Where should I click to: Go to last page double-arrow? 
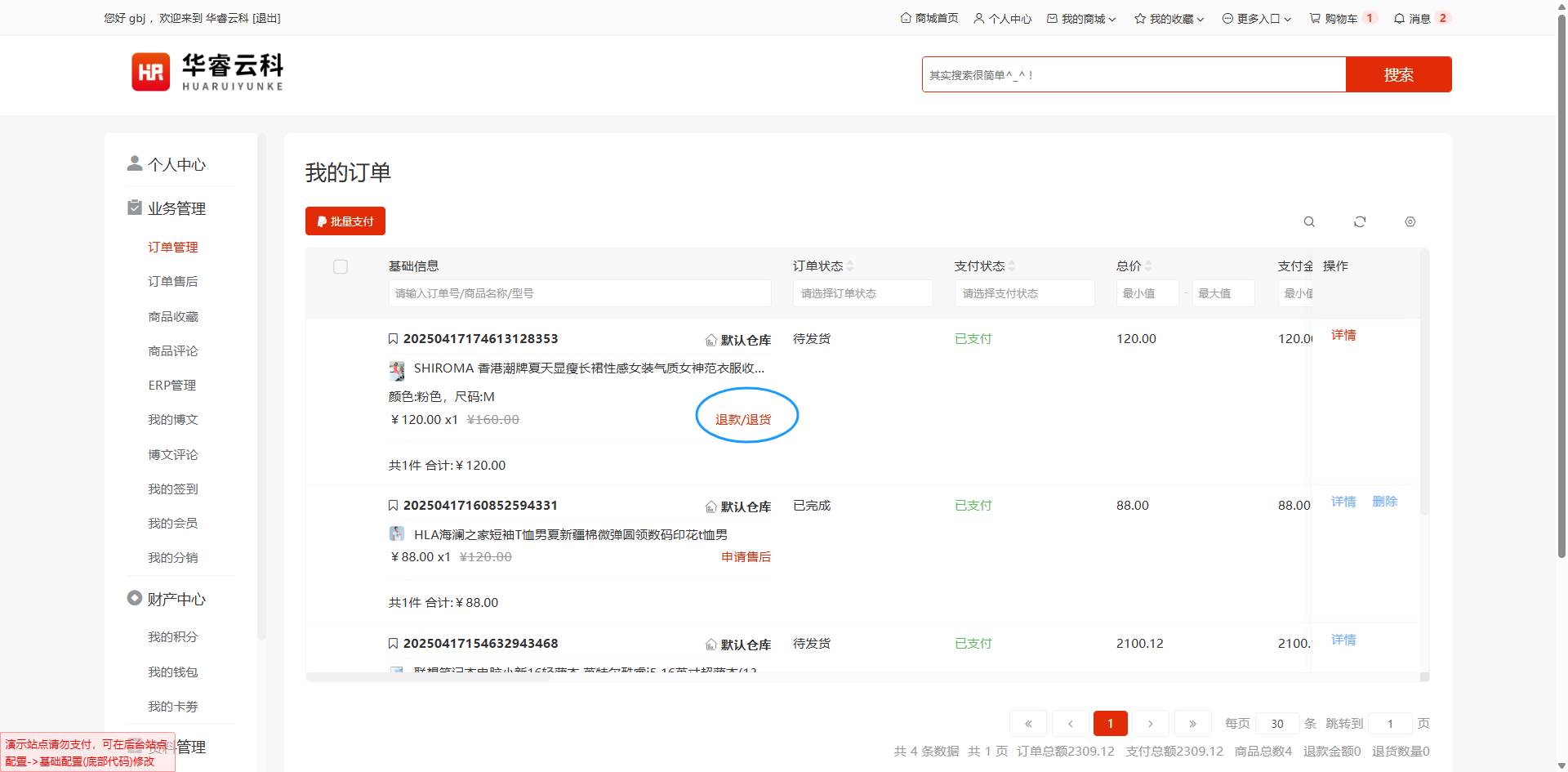coord(1192,724)
